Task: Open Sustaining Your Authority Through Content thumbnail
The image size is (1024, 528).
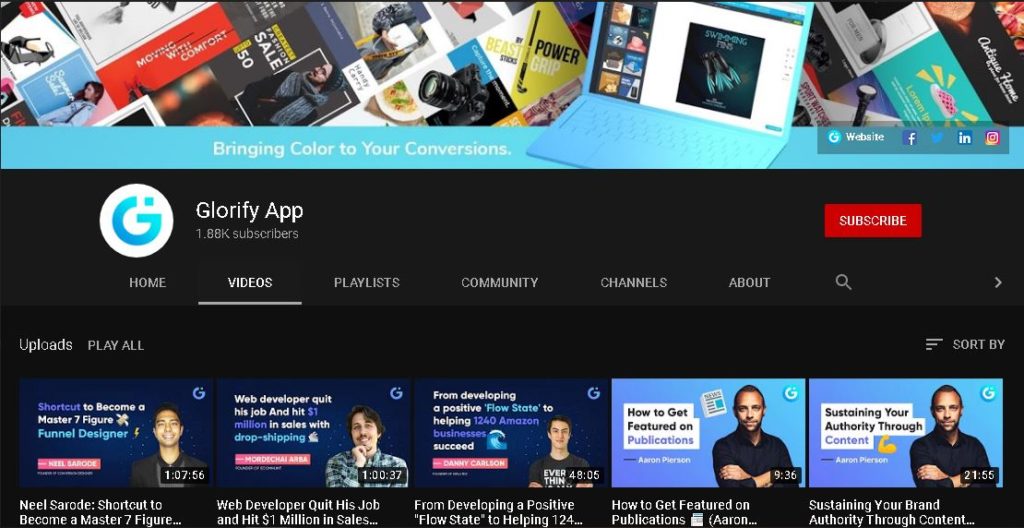Action: 905,433
